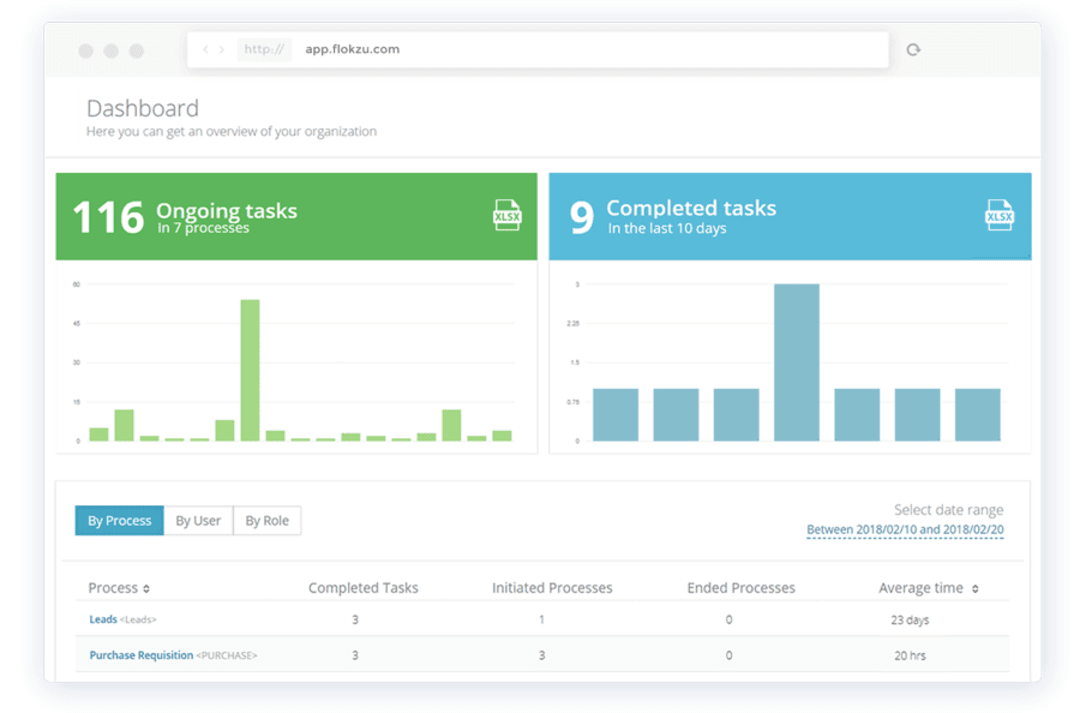Open the Leads process link
The height and width of the screenshot is (713, 1080).
103,619
